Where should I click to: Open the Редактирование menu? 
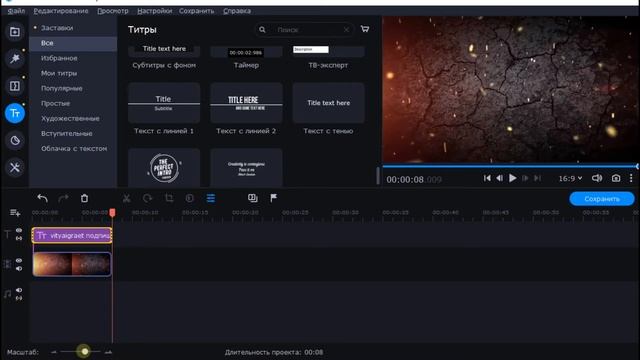[x=61, y=11]
